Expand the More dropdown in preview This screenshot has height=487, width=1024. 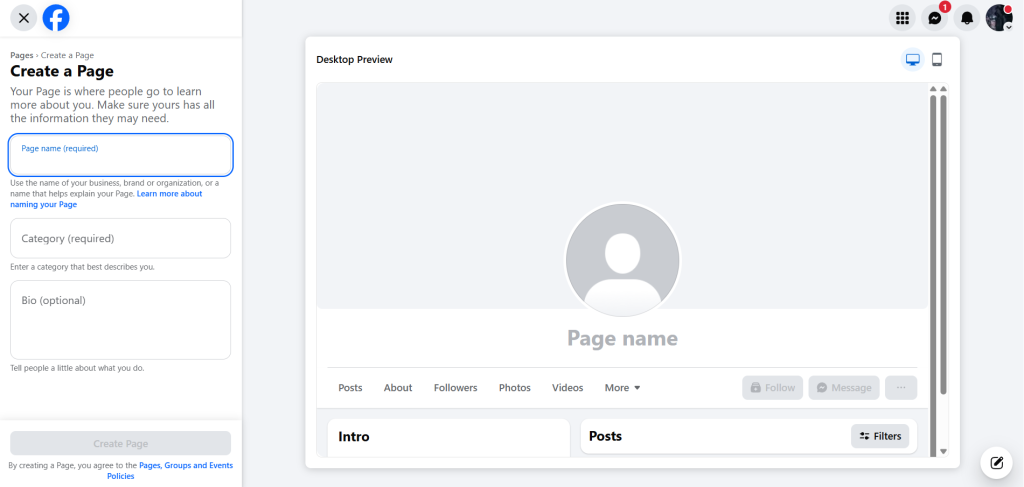[622, 388]
